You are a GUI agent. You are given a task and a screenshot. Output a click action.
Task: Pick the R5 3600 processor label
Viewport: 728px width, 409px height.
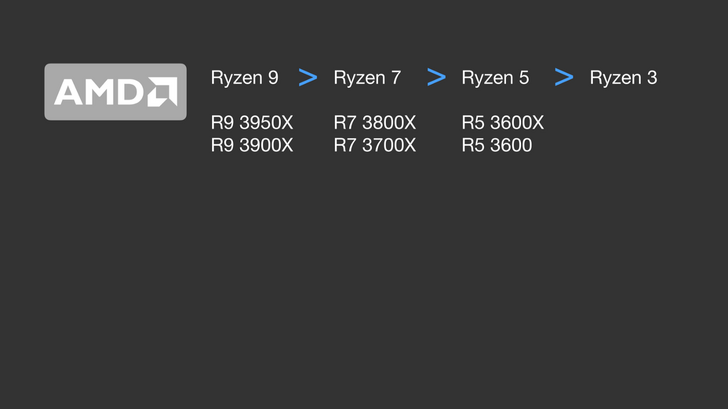[497, 145]
